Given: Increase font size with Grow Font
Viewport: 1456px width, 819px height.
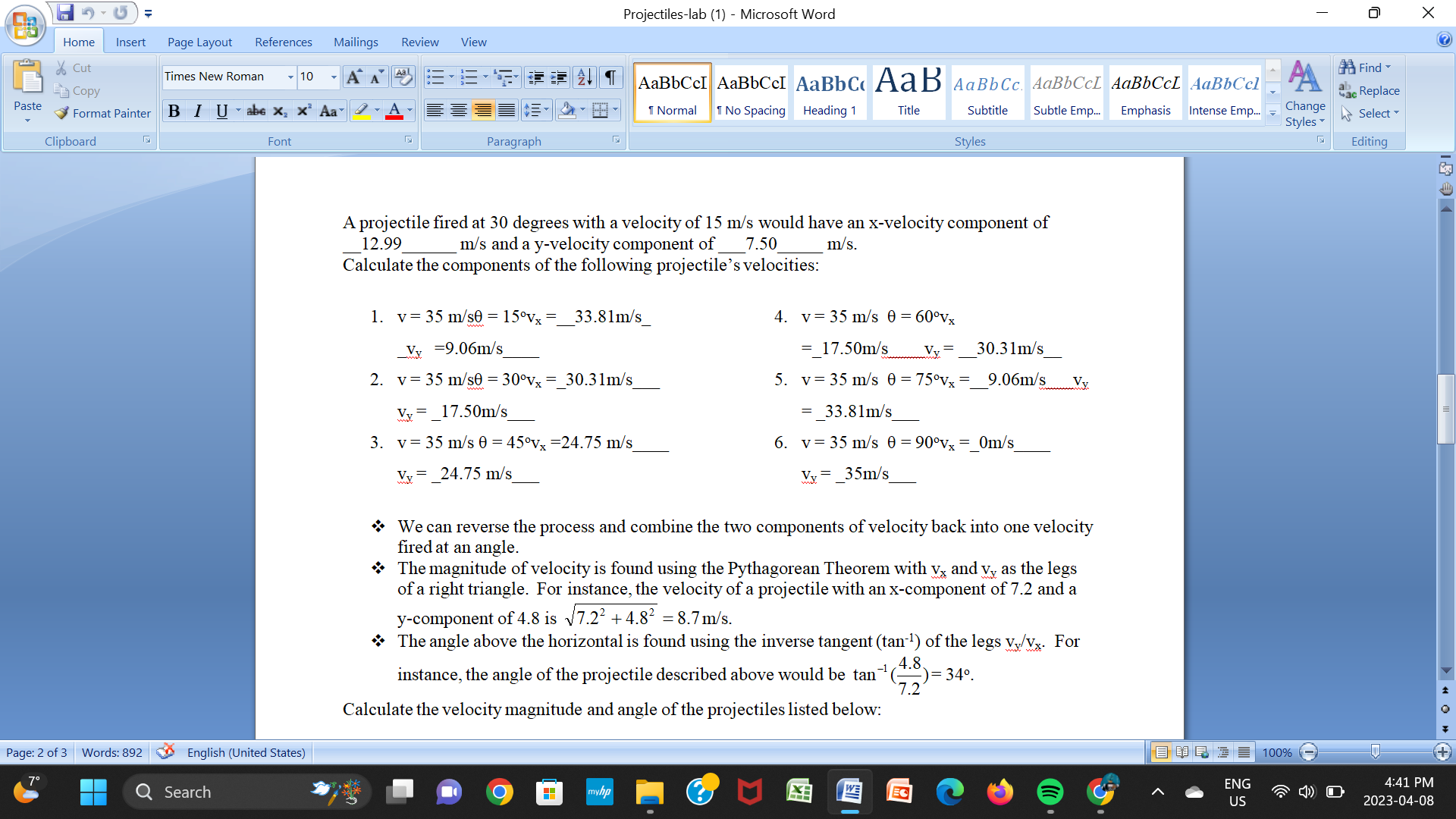Looking at the screenshot, I should point(352,77).
